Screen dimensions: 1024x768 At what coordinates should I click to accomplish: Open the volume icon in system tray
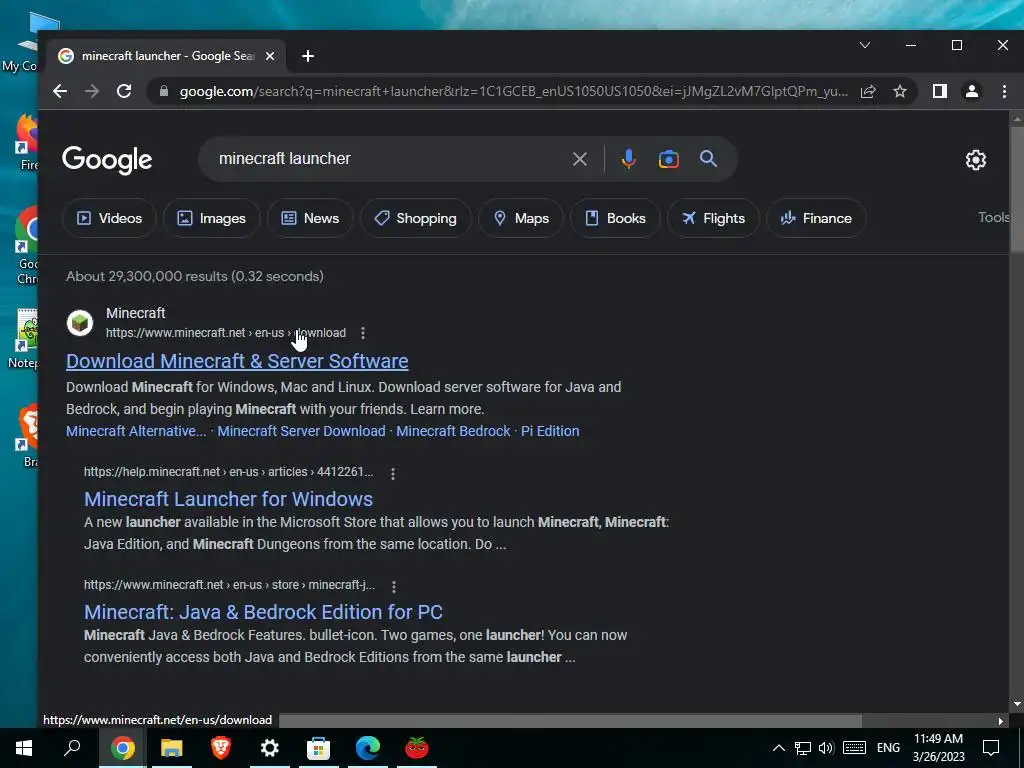tap(826, 748)
